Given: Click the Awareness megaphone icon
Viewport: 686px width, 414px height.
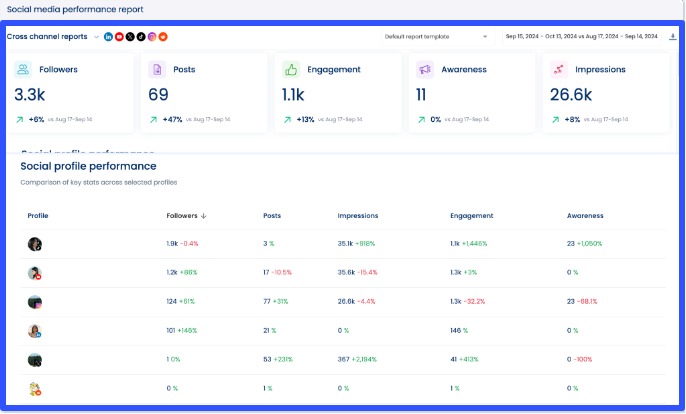Looking at the screenshot, I should pos(425,70).
